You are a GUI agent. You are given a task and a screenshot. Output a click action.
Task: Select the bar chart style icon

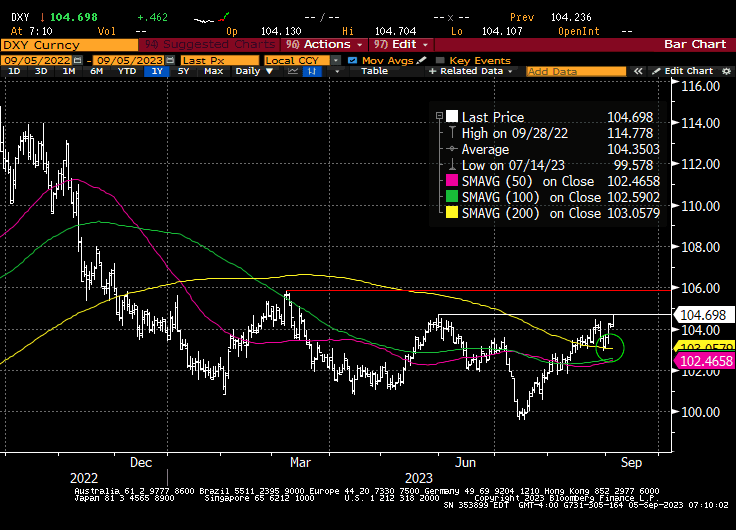pyautogui.click(x=313, y=71)
